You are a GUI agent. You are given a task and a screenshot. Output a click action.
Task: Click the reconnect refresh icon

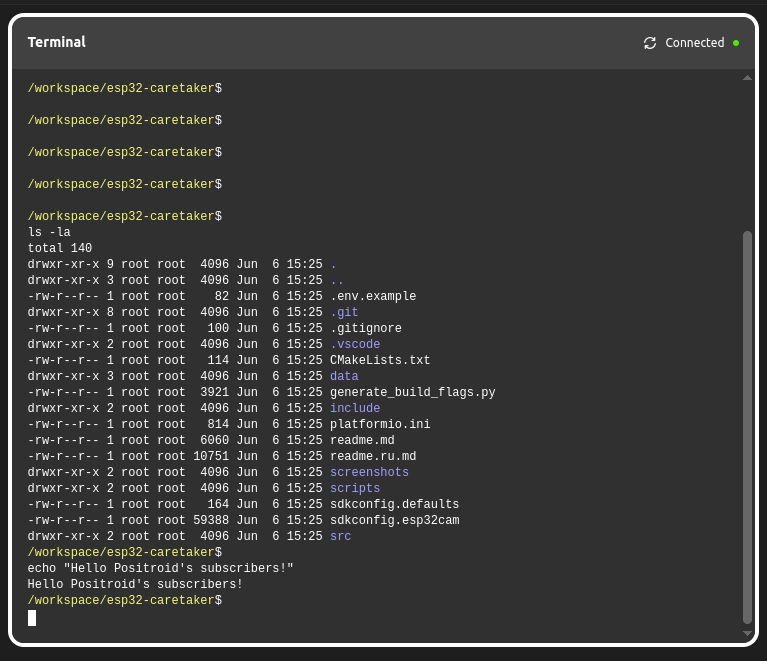(650, 43)
